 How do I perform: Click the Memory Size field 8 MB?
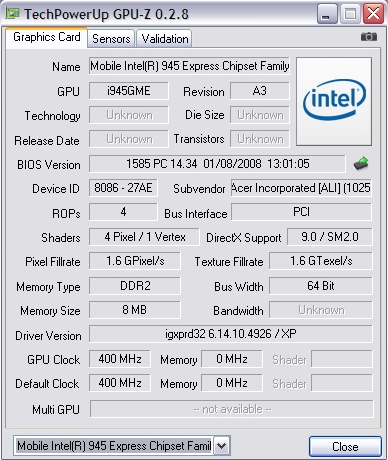tap(135, 310)
